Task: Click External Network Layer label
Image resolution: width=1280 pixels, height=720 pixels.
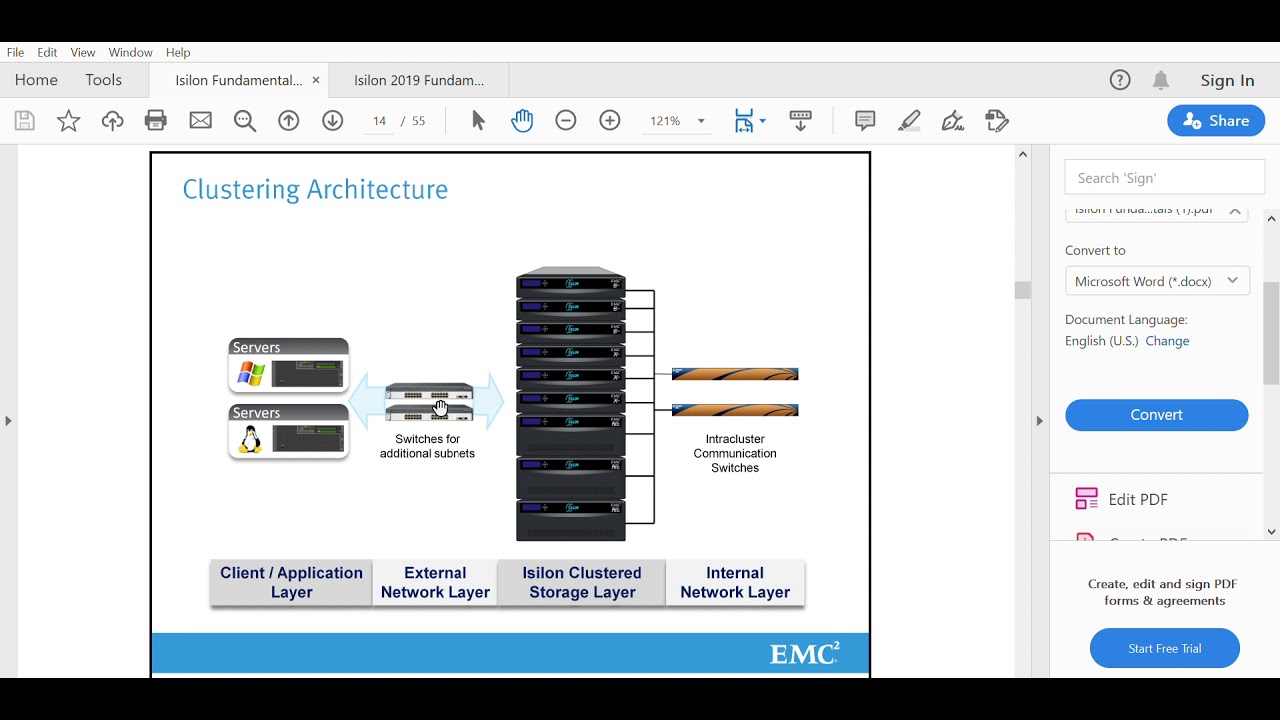Action: pyautogui.click(x=435, y=583)
